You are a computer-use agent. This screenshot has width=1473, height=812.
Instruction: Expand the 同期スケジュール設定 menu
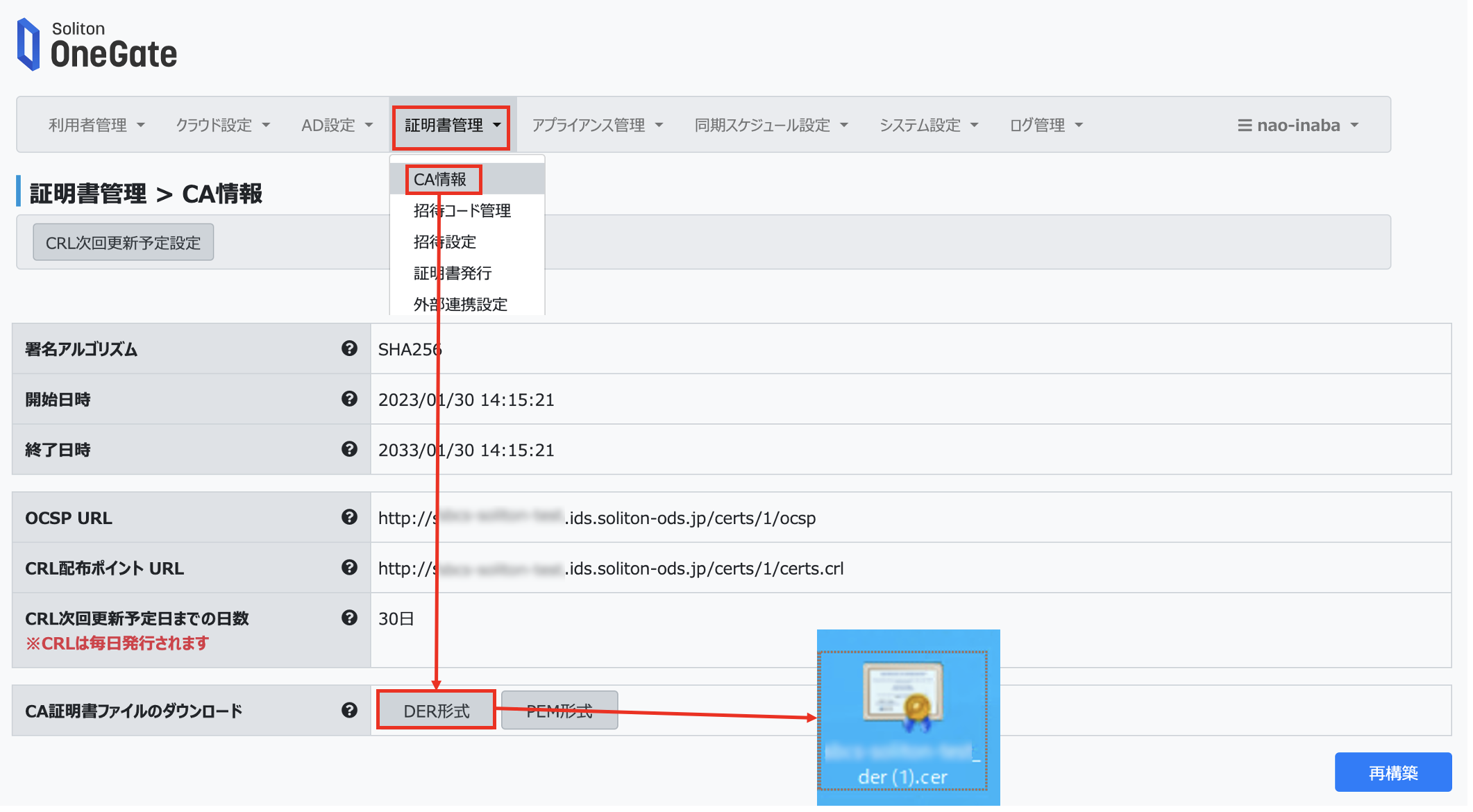(771, 126)
